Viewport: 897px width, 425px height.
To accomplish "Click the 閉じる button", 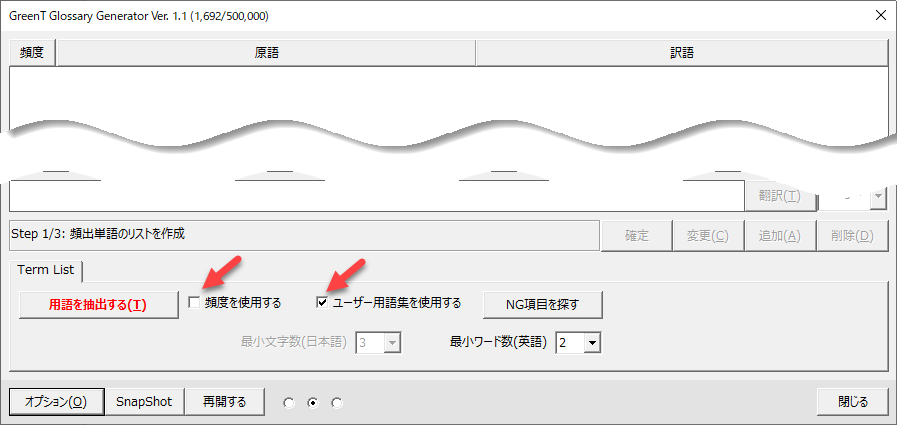I will 852,402.
